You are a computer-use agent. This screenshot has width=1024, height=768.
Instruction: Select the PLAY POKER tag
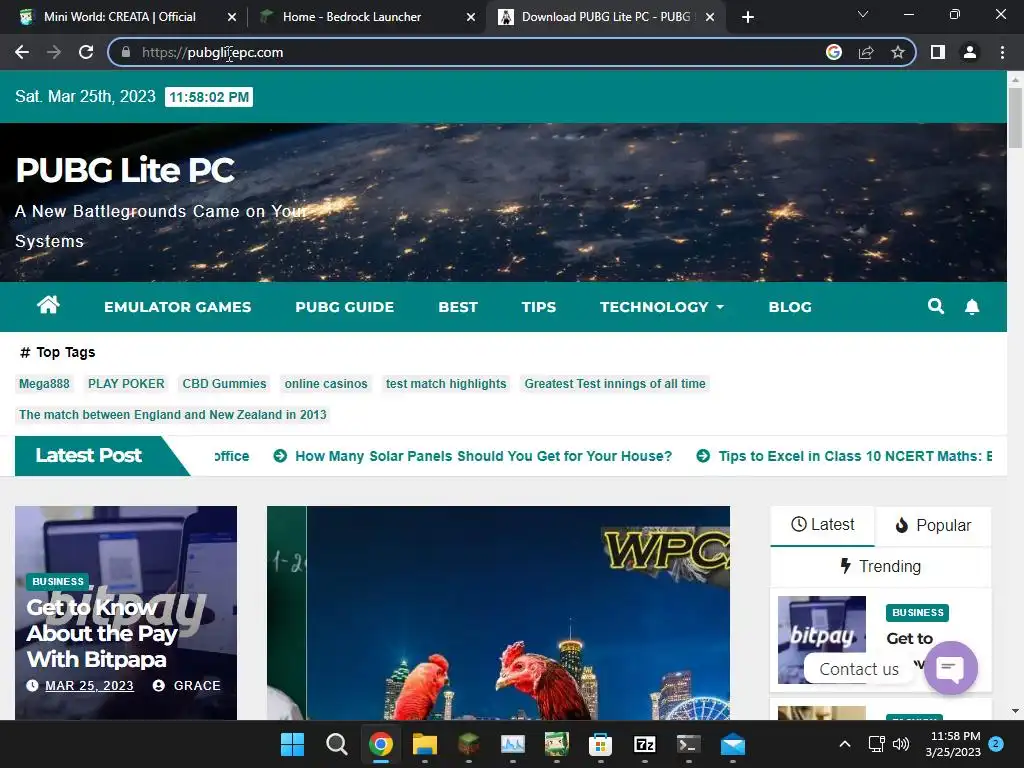126,384
